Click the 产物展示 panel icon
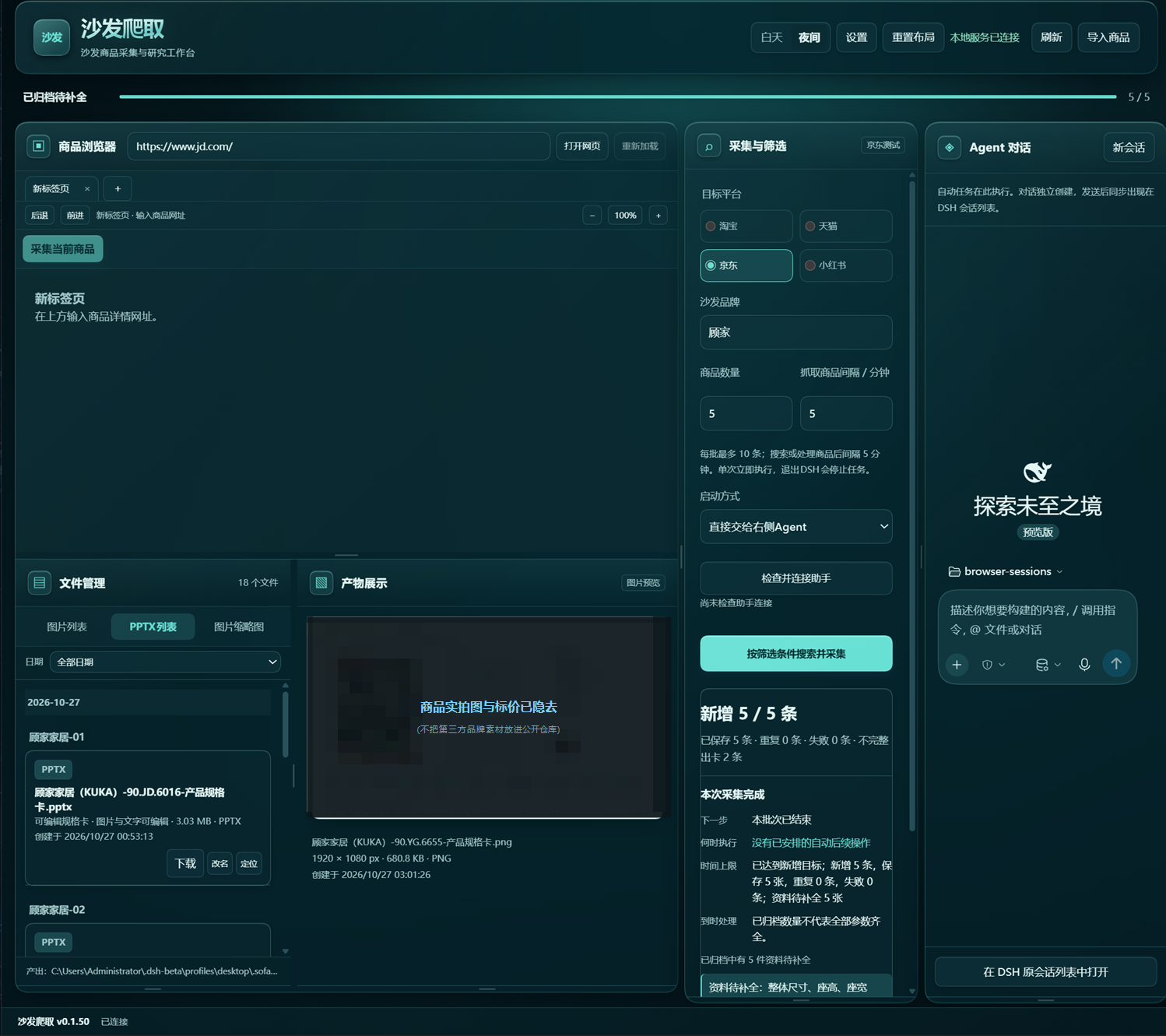The image size is (1166, 1036). coord(321,583)
